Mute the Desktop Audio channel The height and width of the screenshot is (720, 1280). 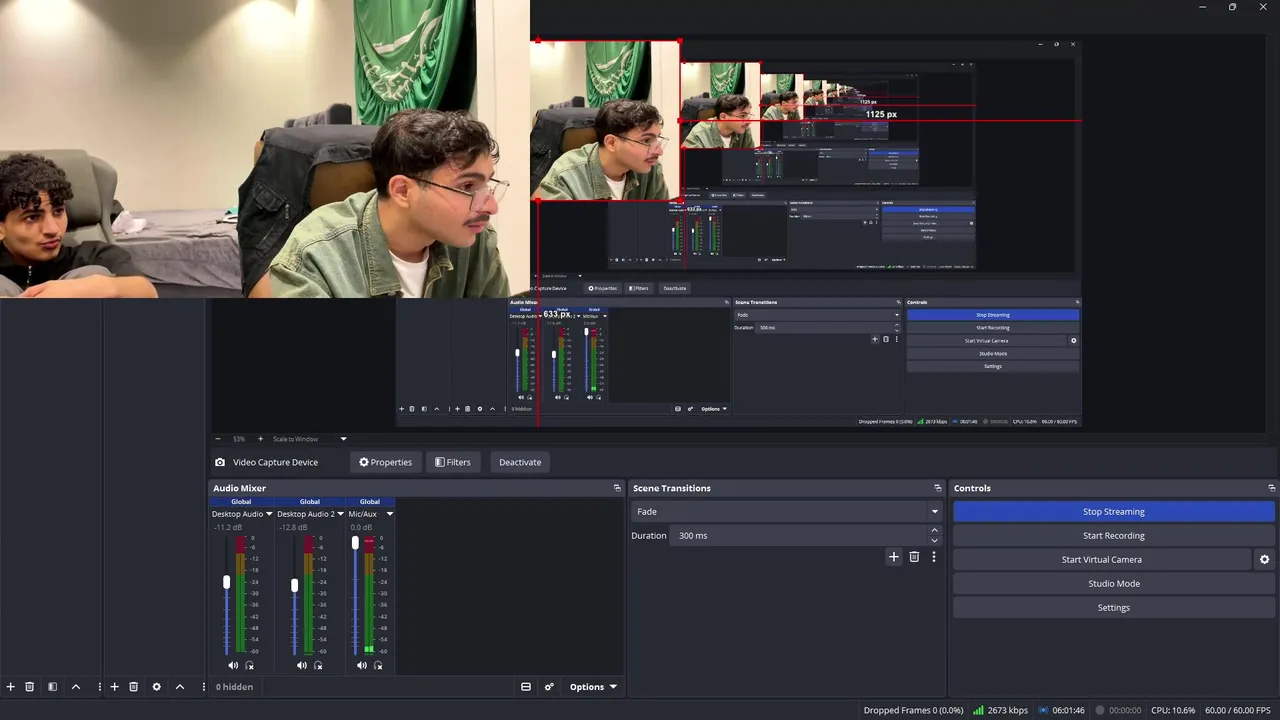tap(233, 666)
